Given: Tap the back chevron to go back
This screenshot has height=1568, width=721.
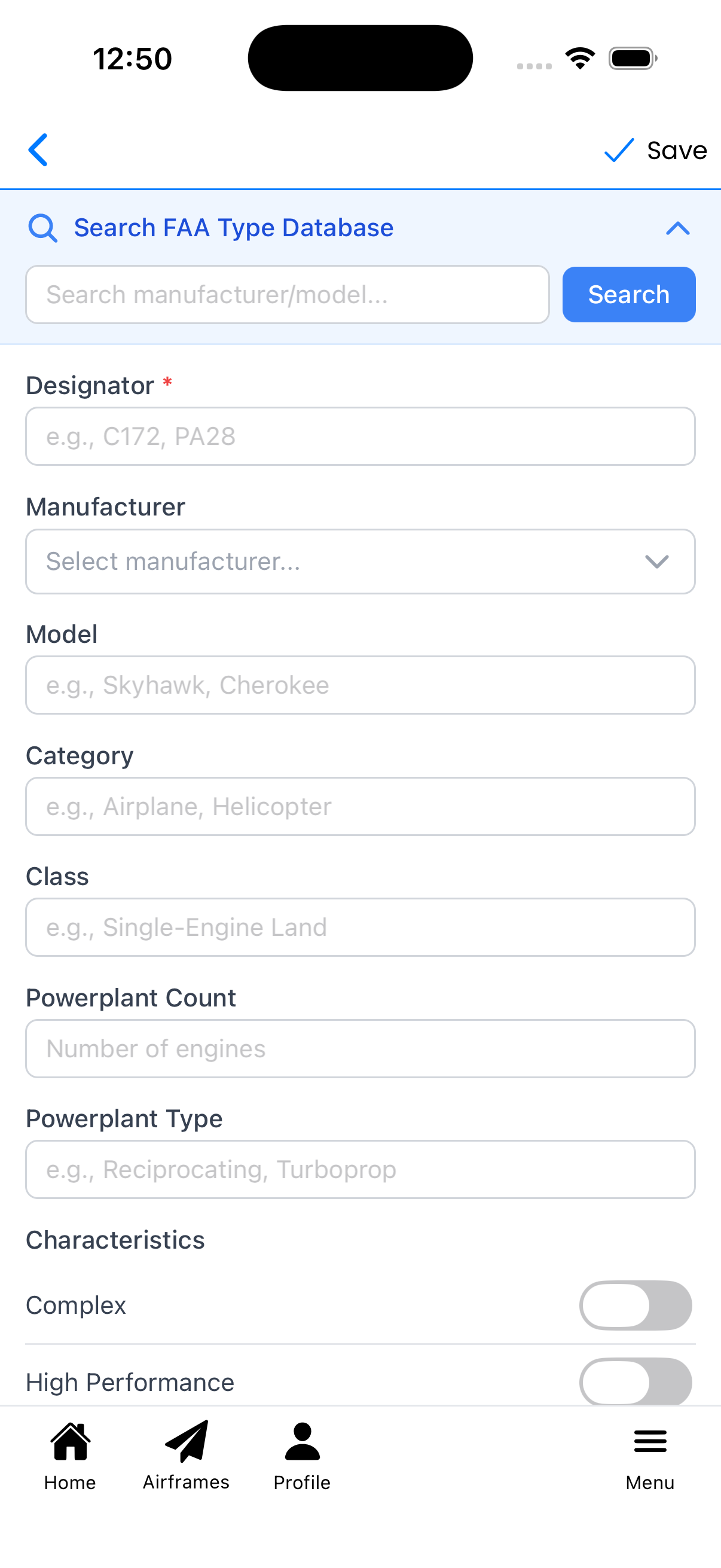Looking at the screenshot, I should (x=38, y=150).
